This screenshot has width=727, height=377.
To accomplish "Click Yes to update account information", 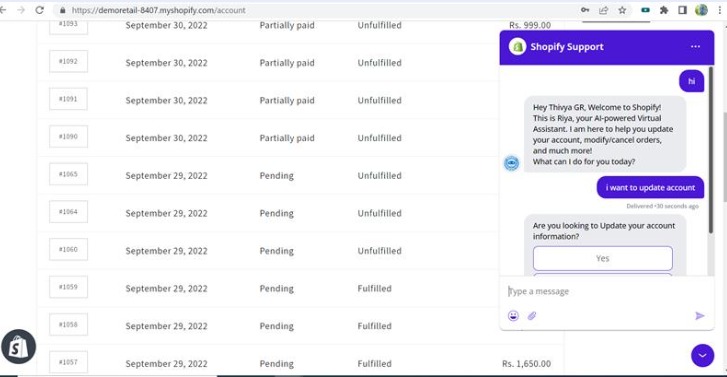I will [602, 258].
